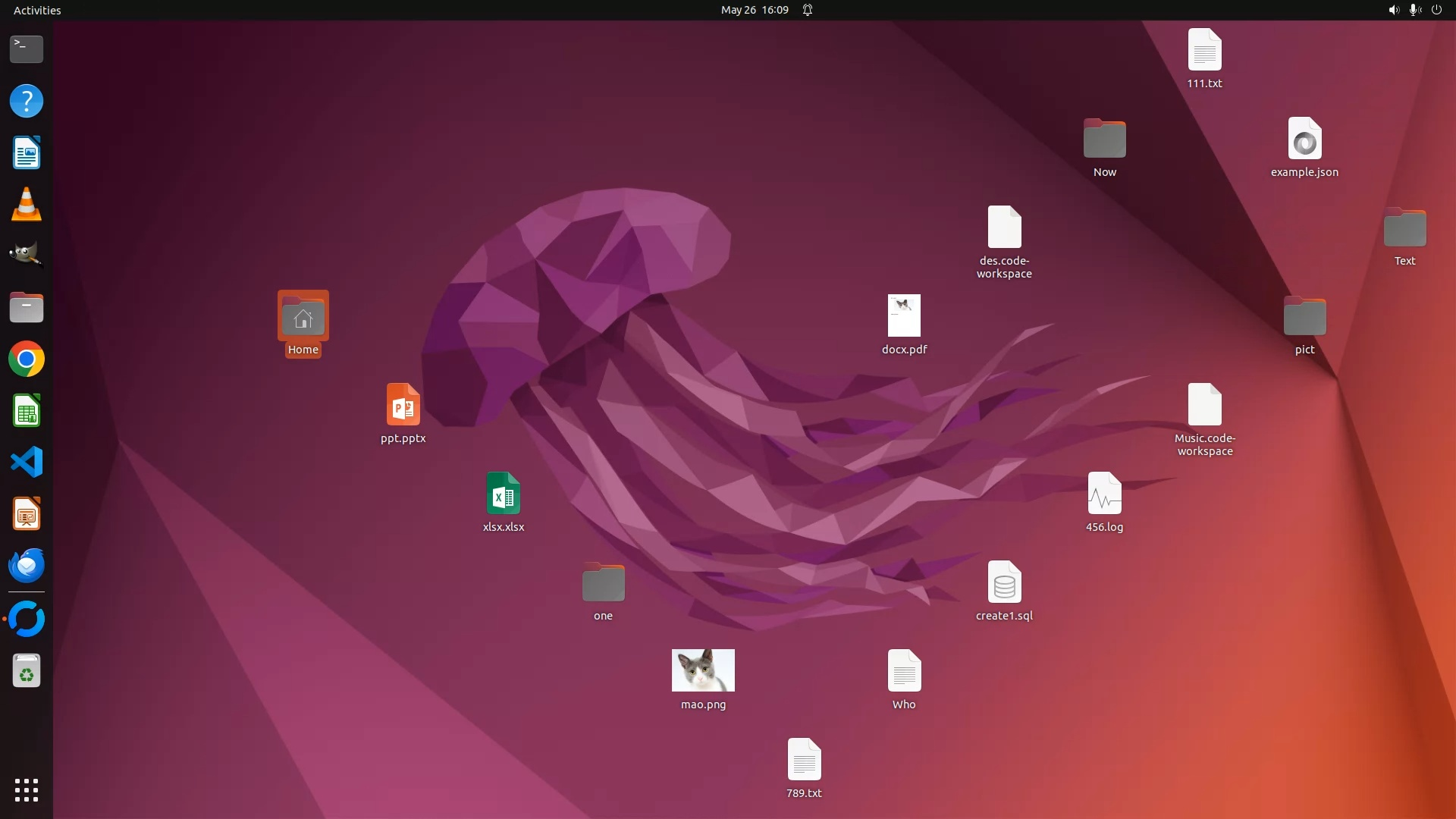Select the xlsx.xlsx spreadsheet file

pyautogui.click(x=503, y=494)
